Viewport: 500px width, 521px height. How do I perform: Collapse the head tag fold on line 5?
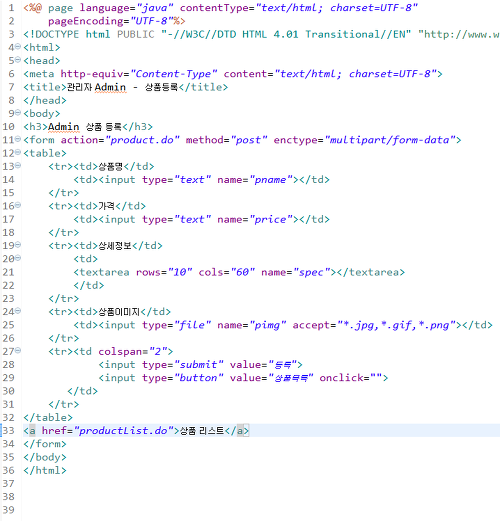18,60
